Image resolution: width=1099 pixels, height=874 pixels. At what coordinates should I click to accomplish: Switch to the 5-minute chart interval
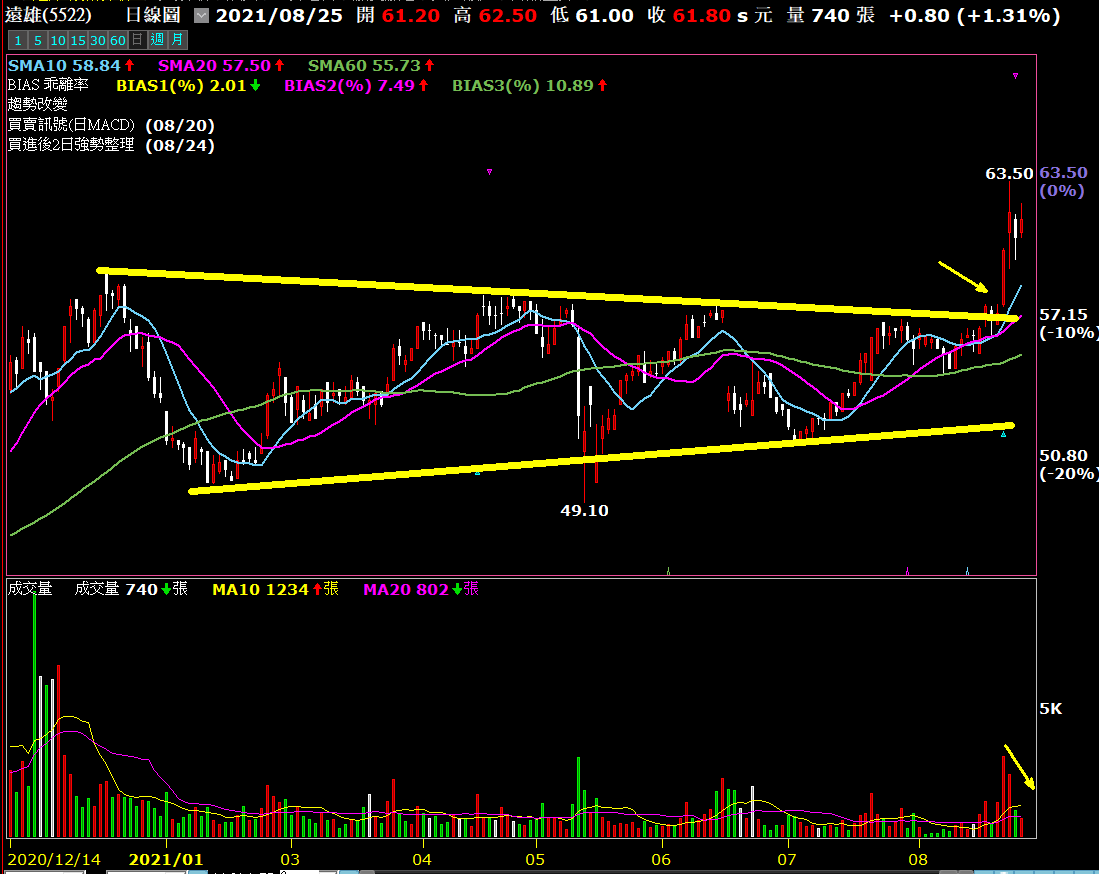pyautogui.click(x=37, y=40)
